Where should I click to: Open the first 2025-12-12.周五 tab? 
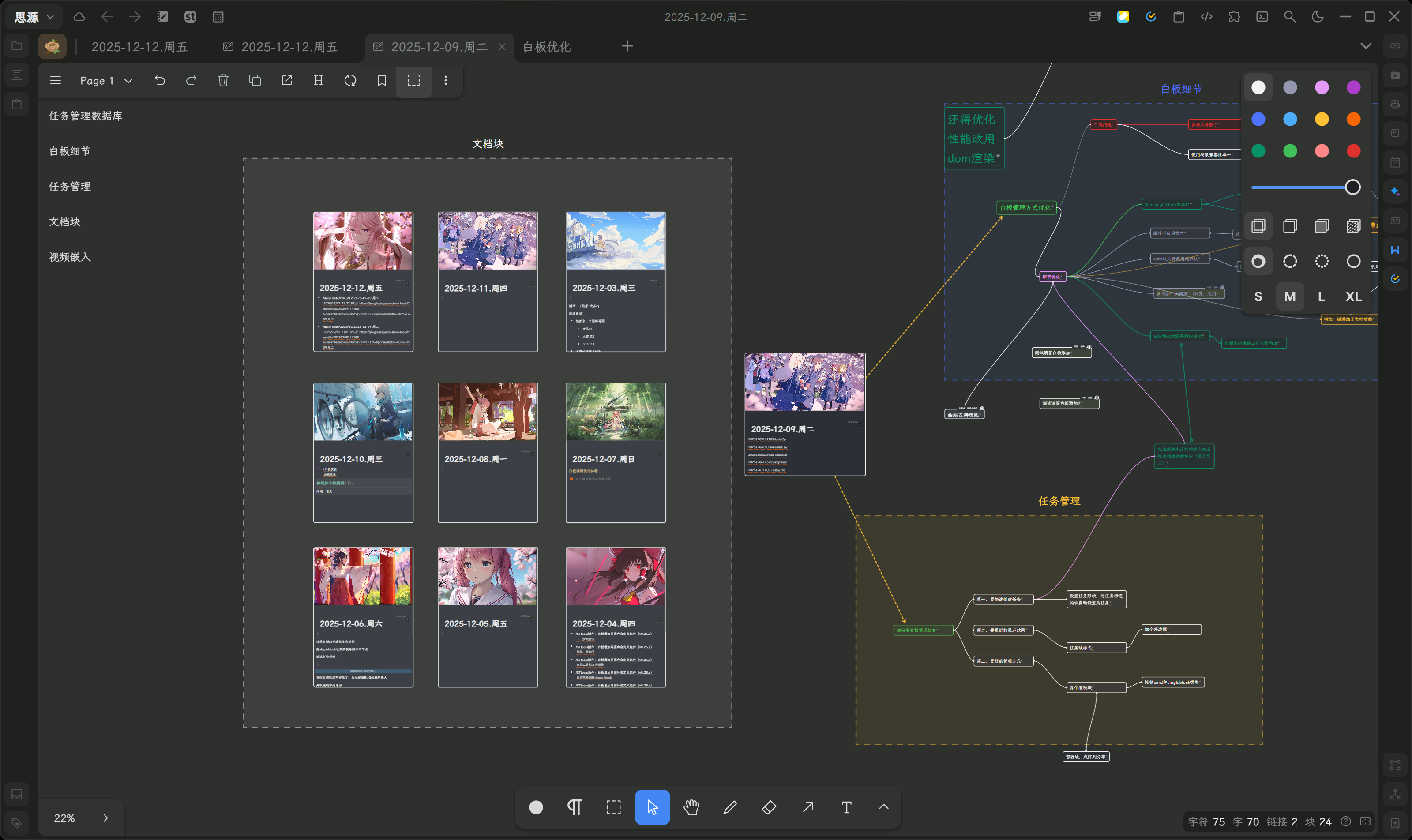click(x=139, y=46)
